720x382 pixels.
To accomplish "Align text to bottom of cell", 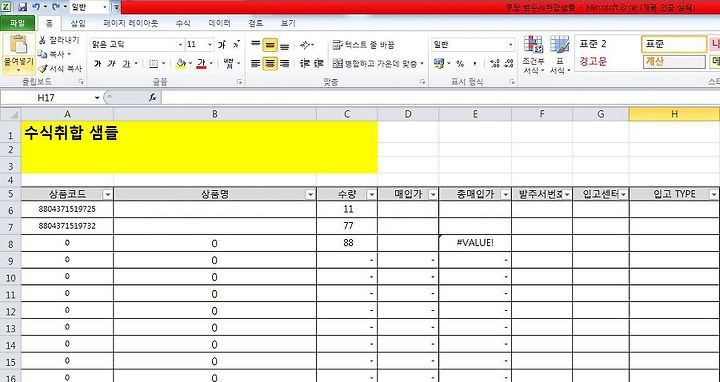I will [285, 45].
